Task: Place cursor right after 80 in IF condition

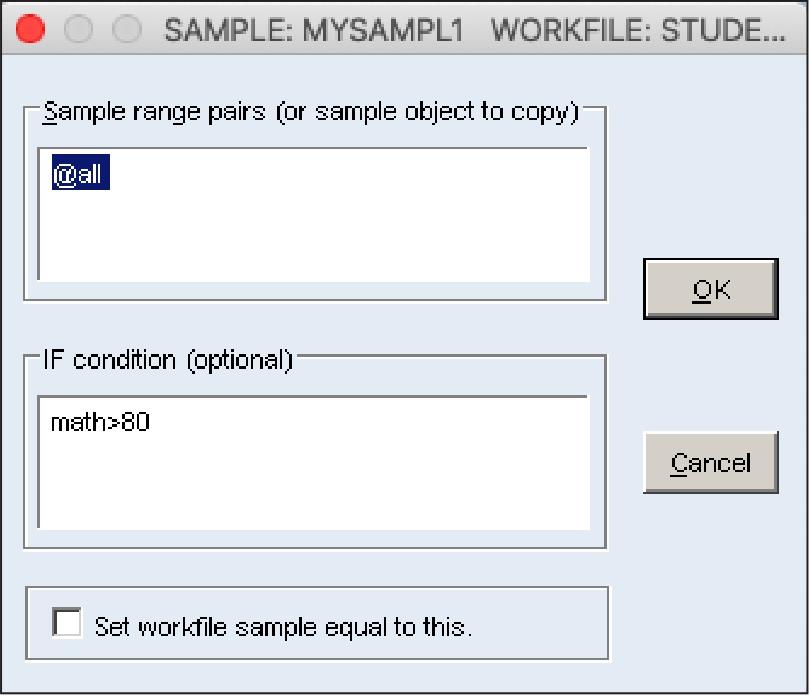Action: (x=152, y=423)
